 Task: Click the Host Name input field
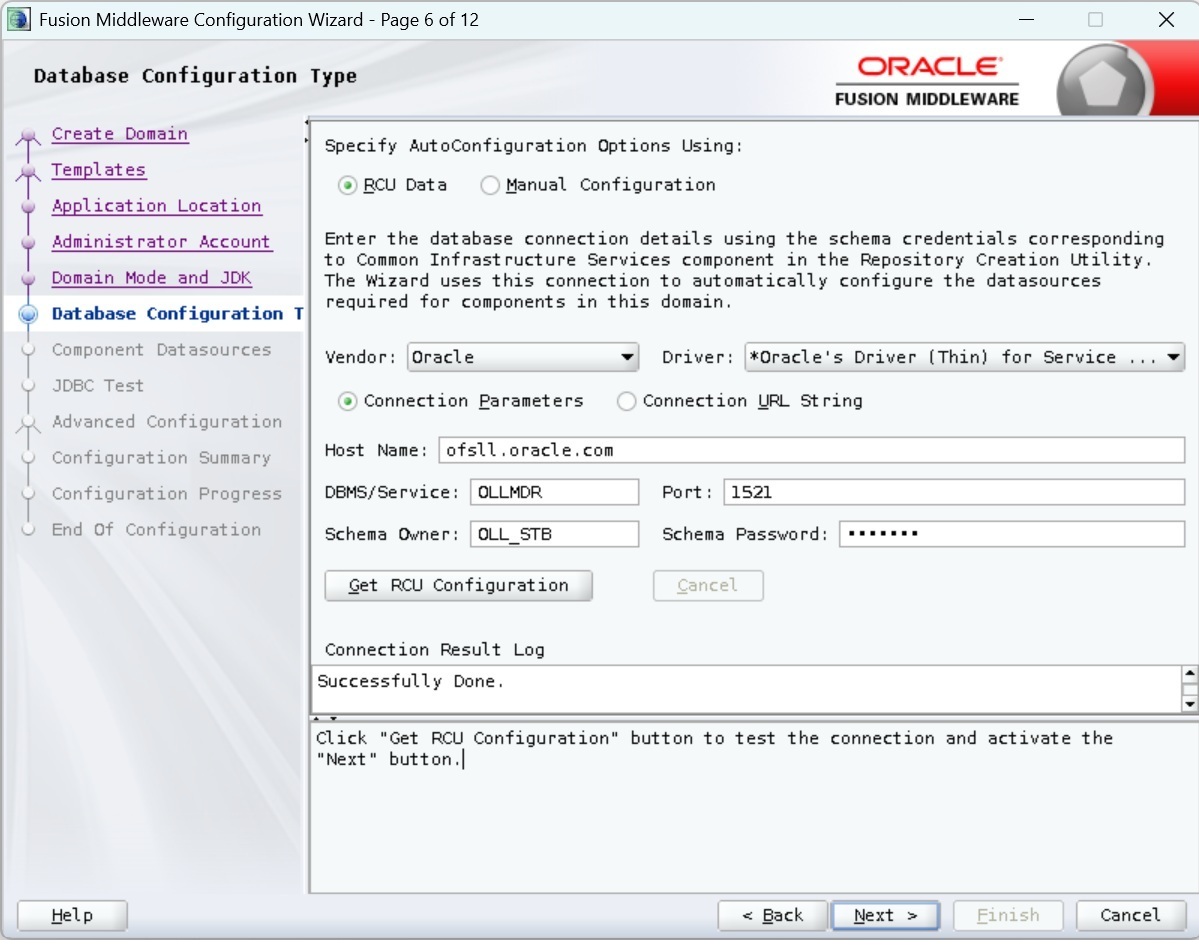(x=811, y=450)
